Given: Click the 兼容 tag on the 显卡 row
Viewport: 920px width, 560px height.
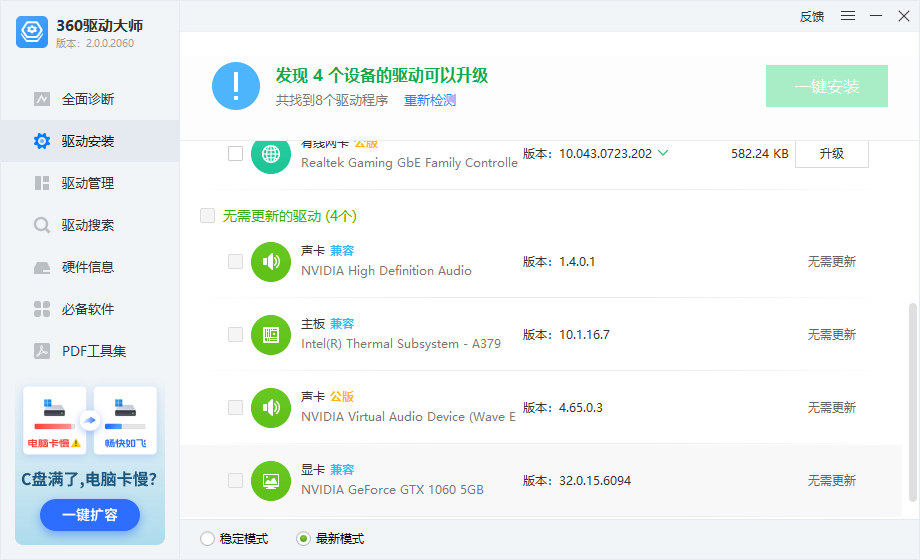Looking at the screenshot, I should coord(342,470).
